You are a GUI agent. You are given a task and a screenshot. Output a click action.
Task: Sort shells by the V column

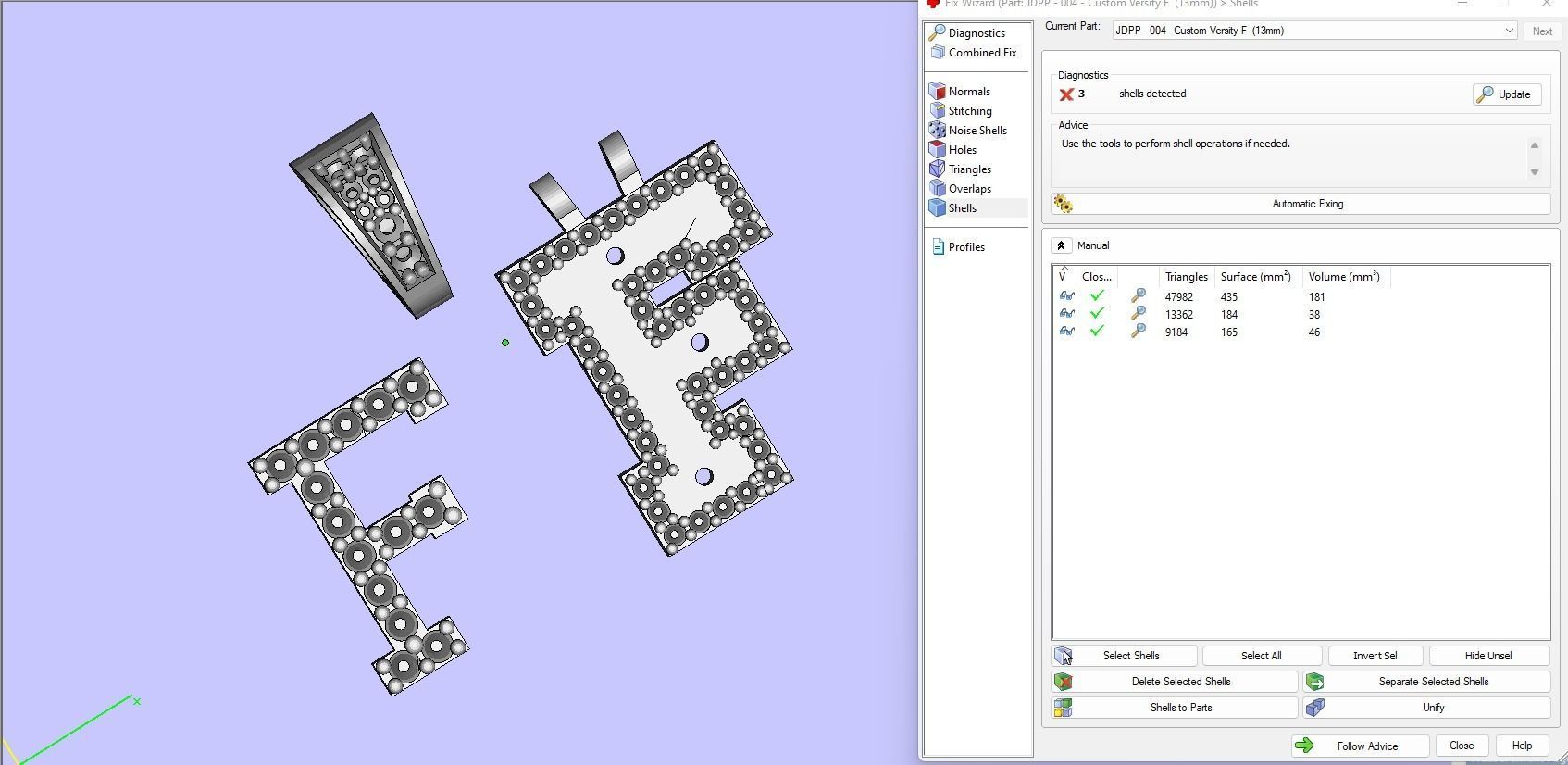[x=1064, y=277]
